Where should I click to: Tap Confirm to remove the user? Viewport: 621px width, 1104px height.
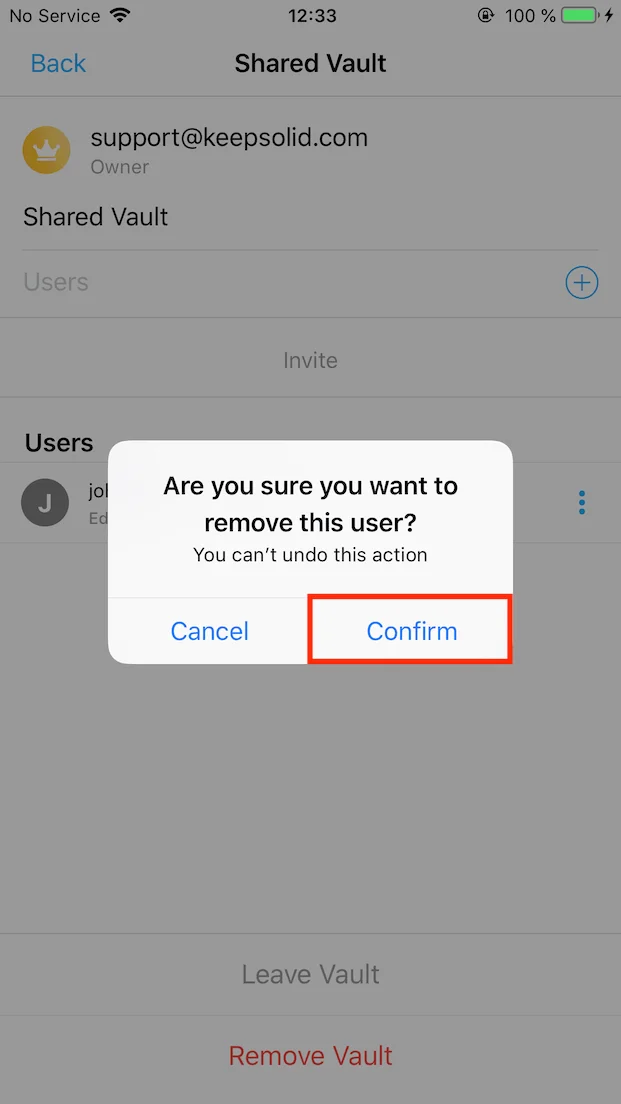pos(411,630)
